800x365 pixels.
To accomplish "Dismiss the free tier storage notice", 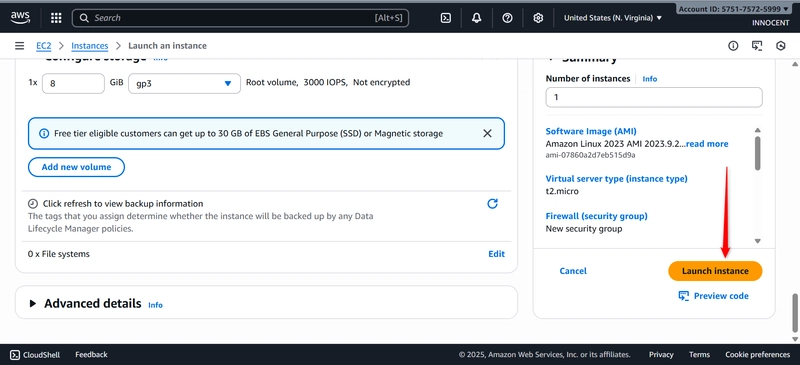I will coord(487,133).
